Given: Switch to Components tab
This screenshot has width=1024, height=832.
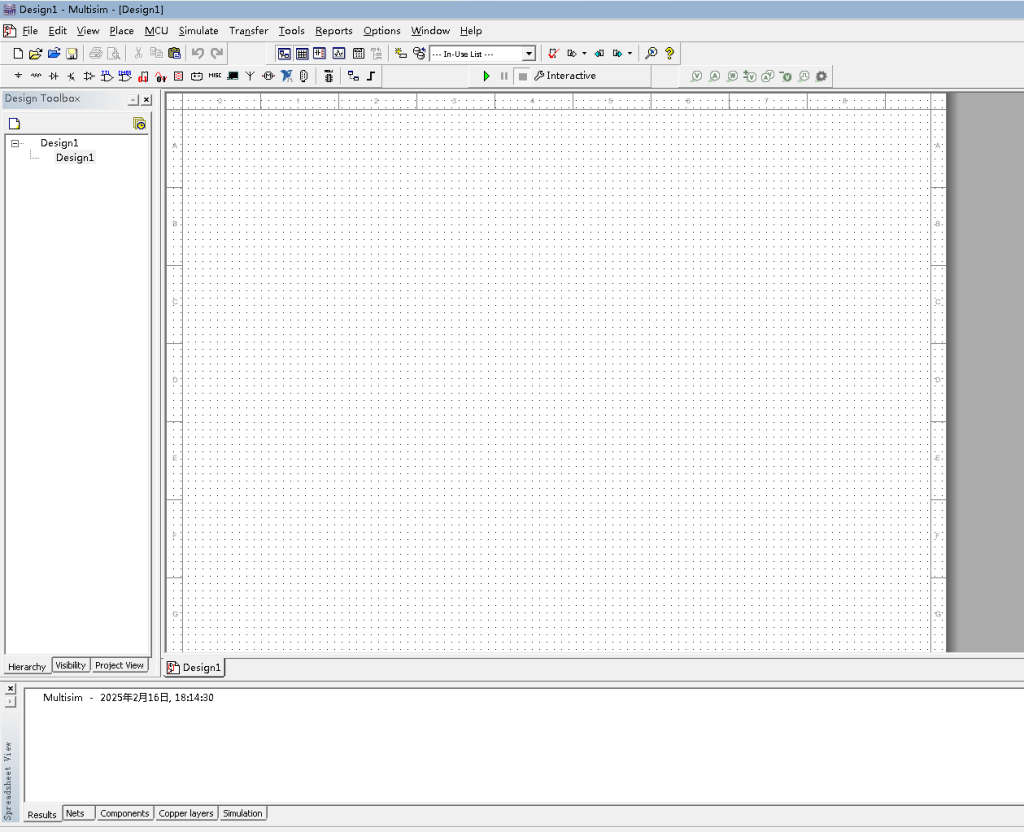Looking at the screenshot, I should pyautogui.click(x=125, y=813).
